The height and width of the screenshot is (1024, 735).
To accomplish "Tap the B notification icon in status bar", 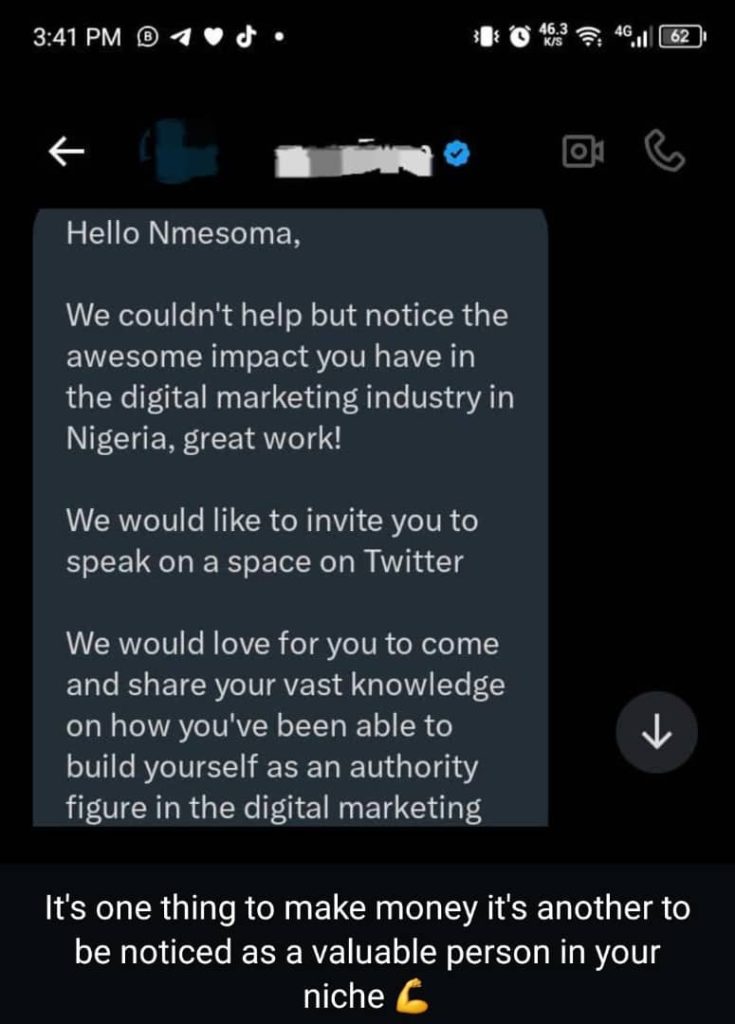I will tap(150, 38).
